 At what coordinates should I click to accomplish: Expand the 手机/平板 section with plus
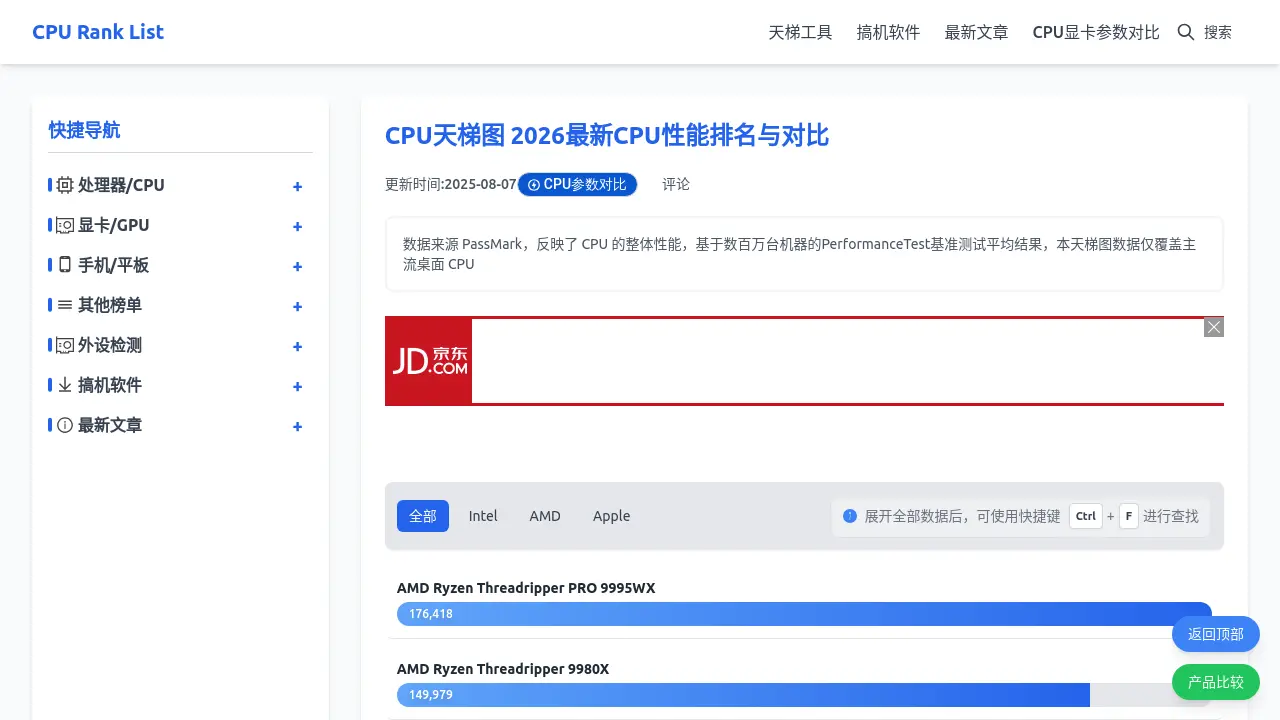(x=297, y=267)
